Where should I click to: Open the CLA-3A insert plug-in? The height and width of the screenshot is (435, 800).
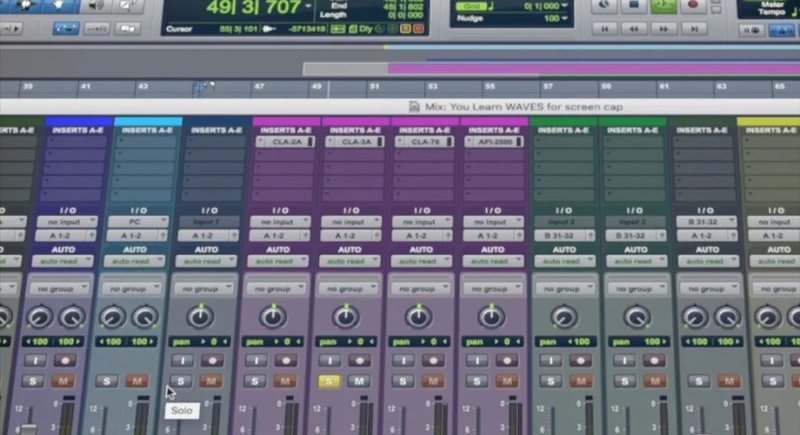[x=354, y=142]
